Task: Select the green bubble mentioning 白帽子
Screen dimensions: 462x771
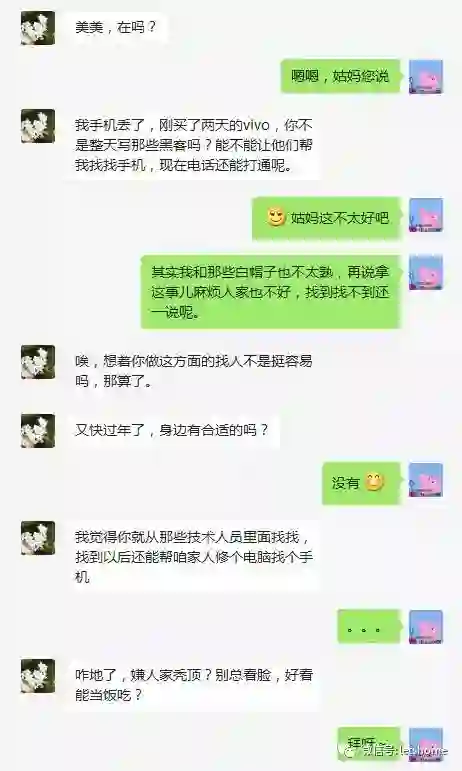Action: (x=270, y=292)
